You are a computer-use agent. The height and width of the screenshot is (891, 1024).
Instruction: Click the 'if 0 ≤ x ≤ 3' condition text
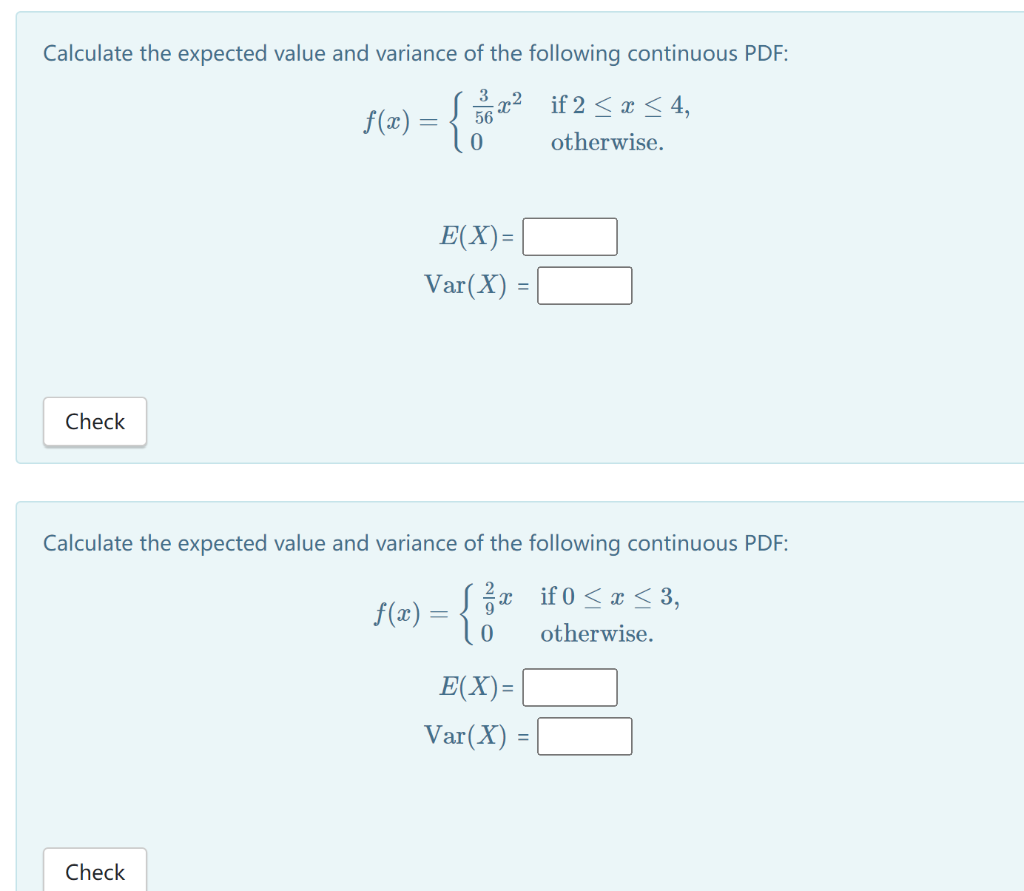coord(611,597)
